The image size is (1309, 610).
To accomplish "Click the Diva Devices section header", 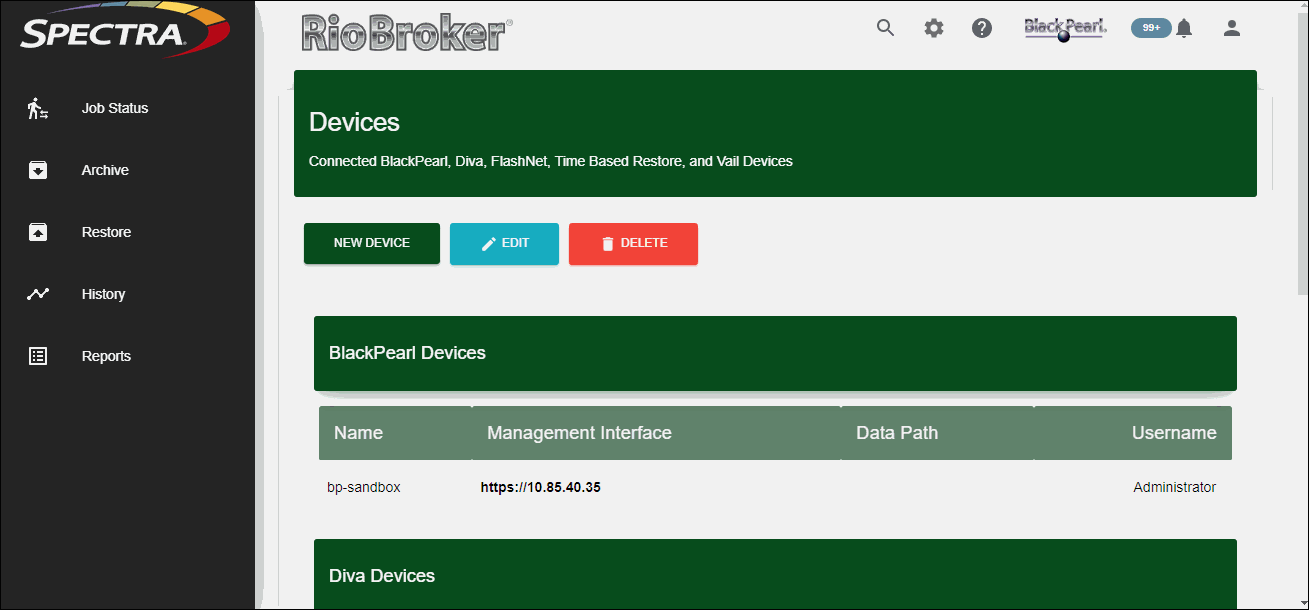I will pos(775,574).
